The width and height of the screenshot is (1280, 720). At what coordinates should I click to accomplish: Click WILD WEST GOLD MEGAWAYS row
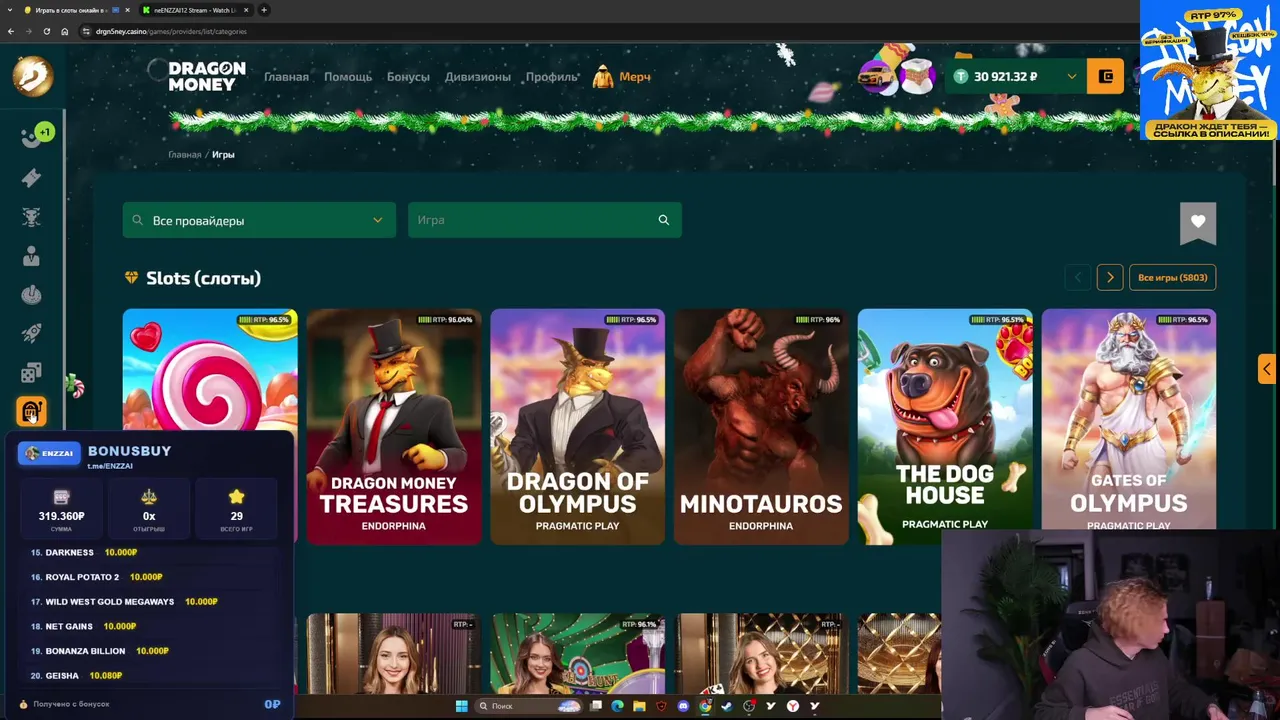tap(150, 602)
